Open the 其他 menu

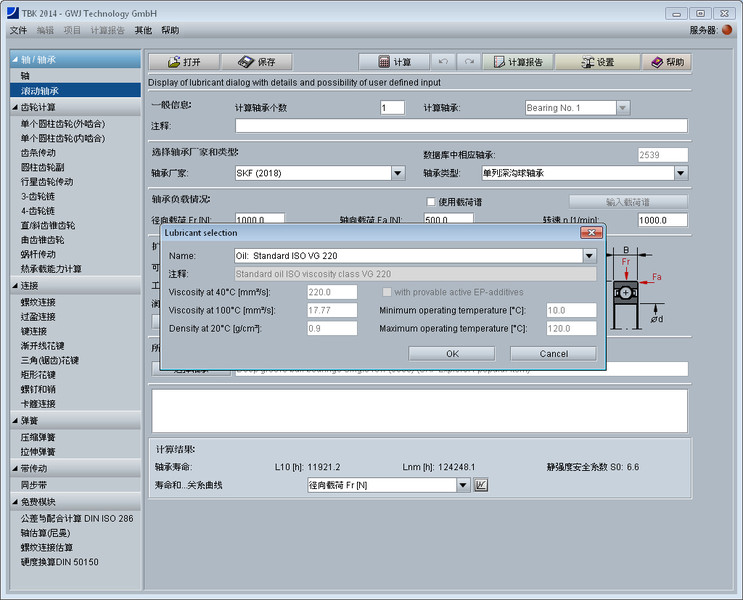pos(144,31)
